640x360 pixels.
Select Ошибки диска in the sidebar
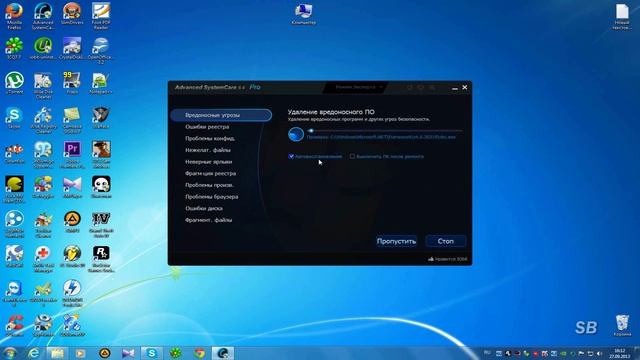(204, 209)
